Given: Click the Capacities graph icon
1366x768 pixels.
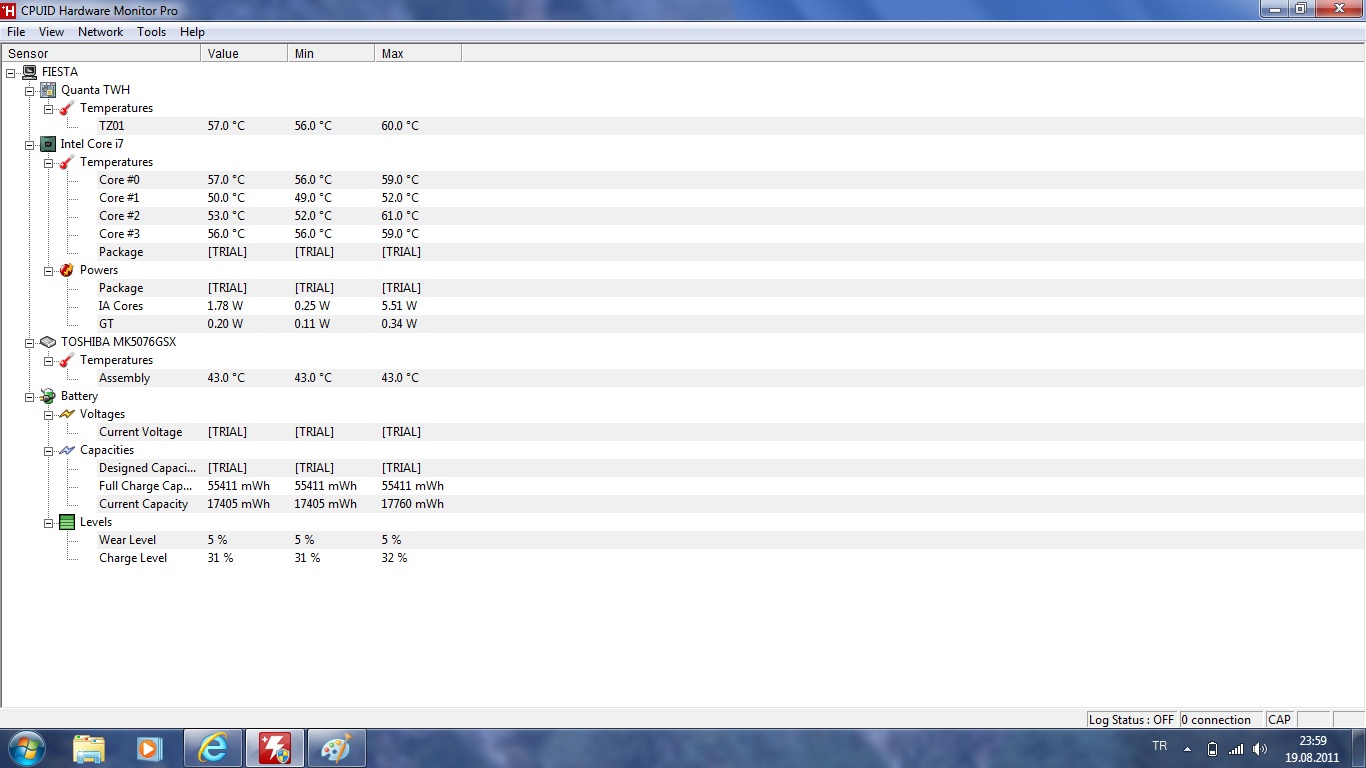Looking at the screenshot, I should [67, 450].
